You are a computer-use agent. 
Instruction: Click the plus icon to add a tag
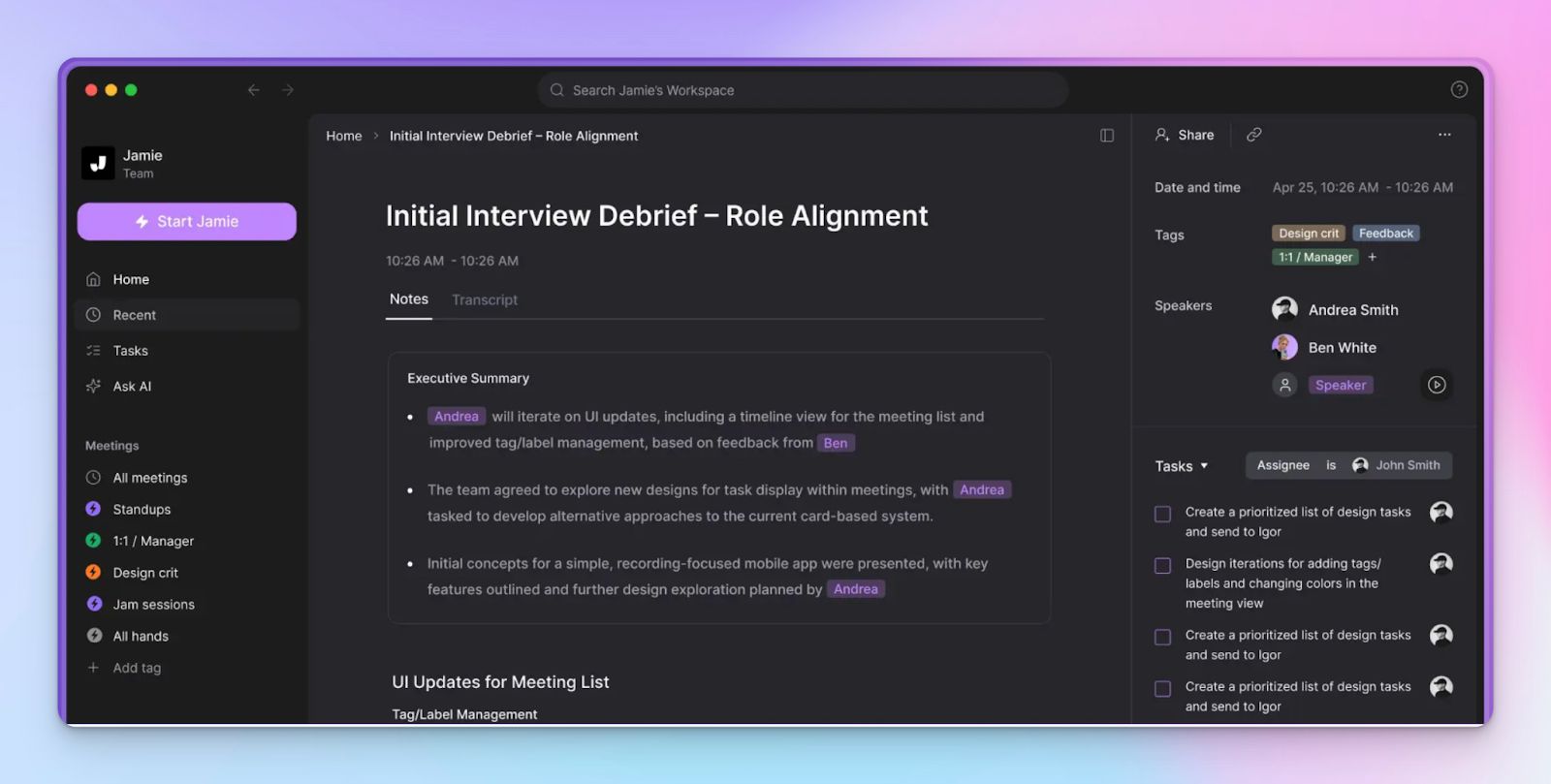coord(1372,257)
